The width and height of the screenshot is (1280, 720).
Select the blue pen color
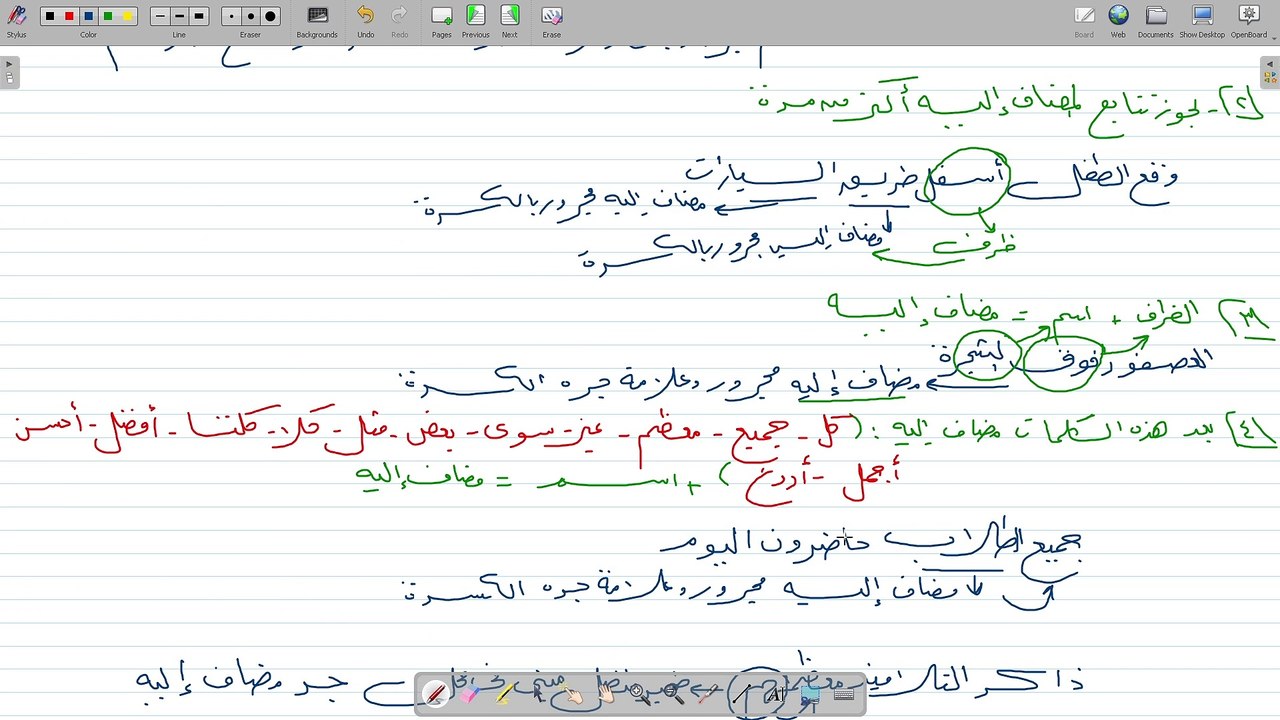tap(88, 16)
